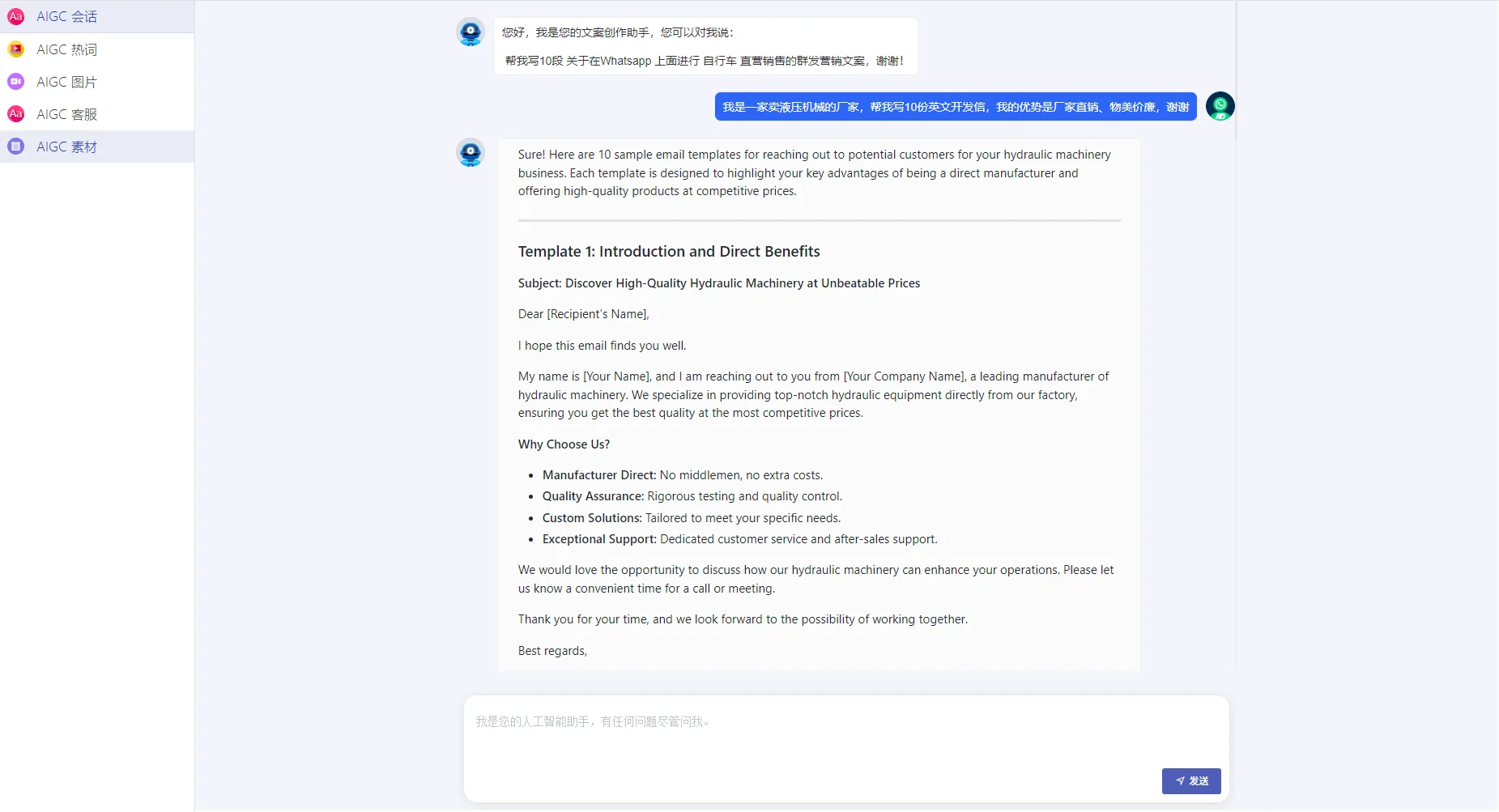Viewport: 1499px width, 812px height.
Task: Click the robot avatar beside the greeting message
Action: click(471, 32)
